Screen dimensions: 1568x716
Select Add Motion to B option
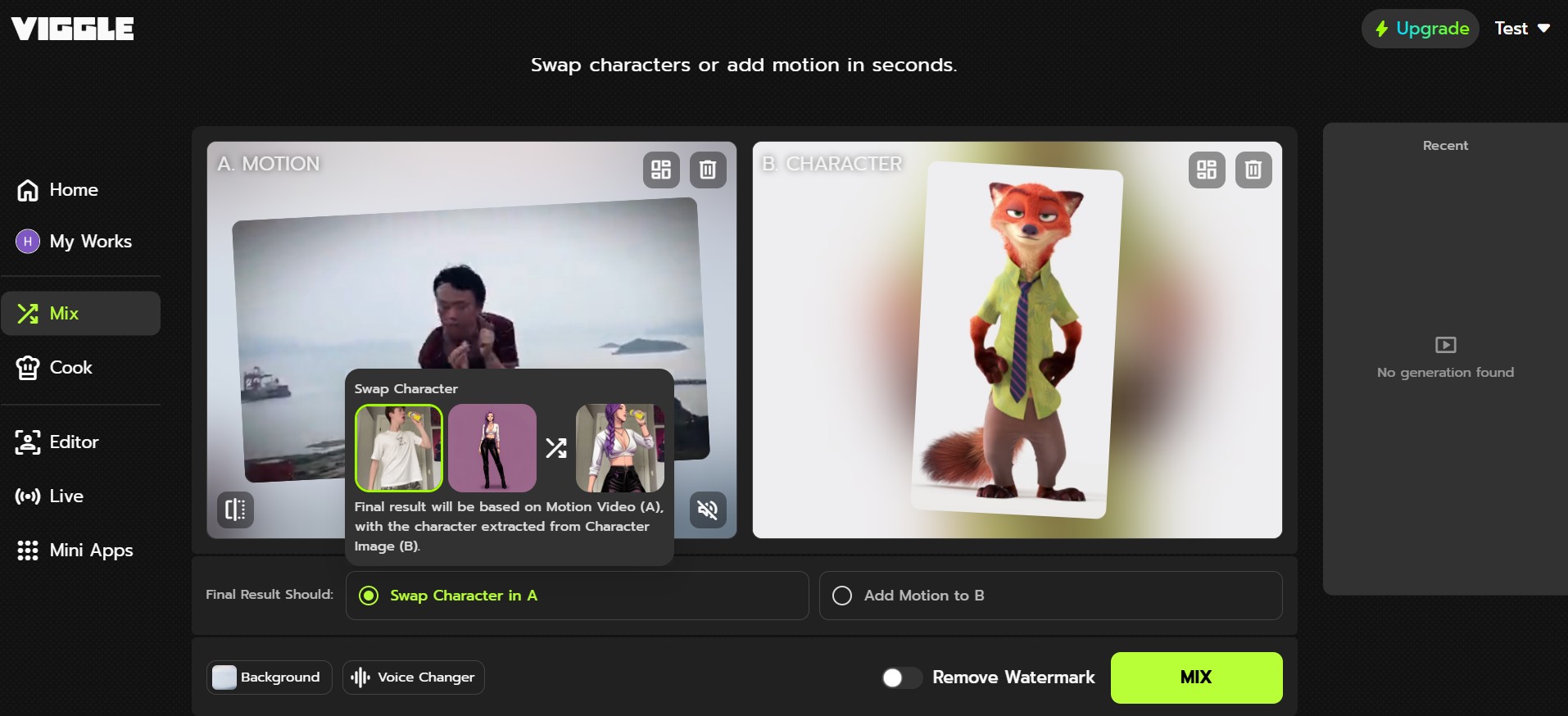pyautogui.click(x=1051, y=596)
